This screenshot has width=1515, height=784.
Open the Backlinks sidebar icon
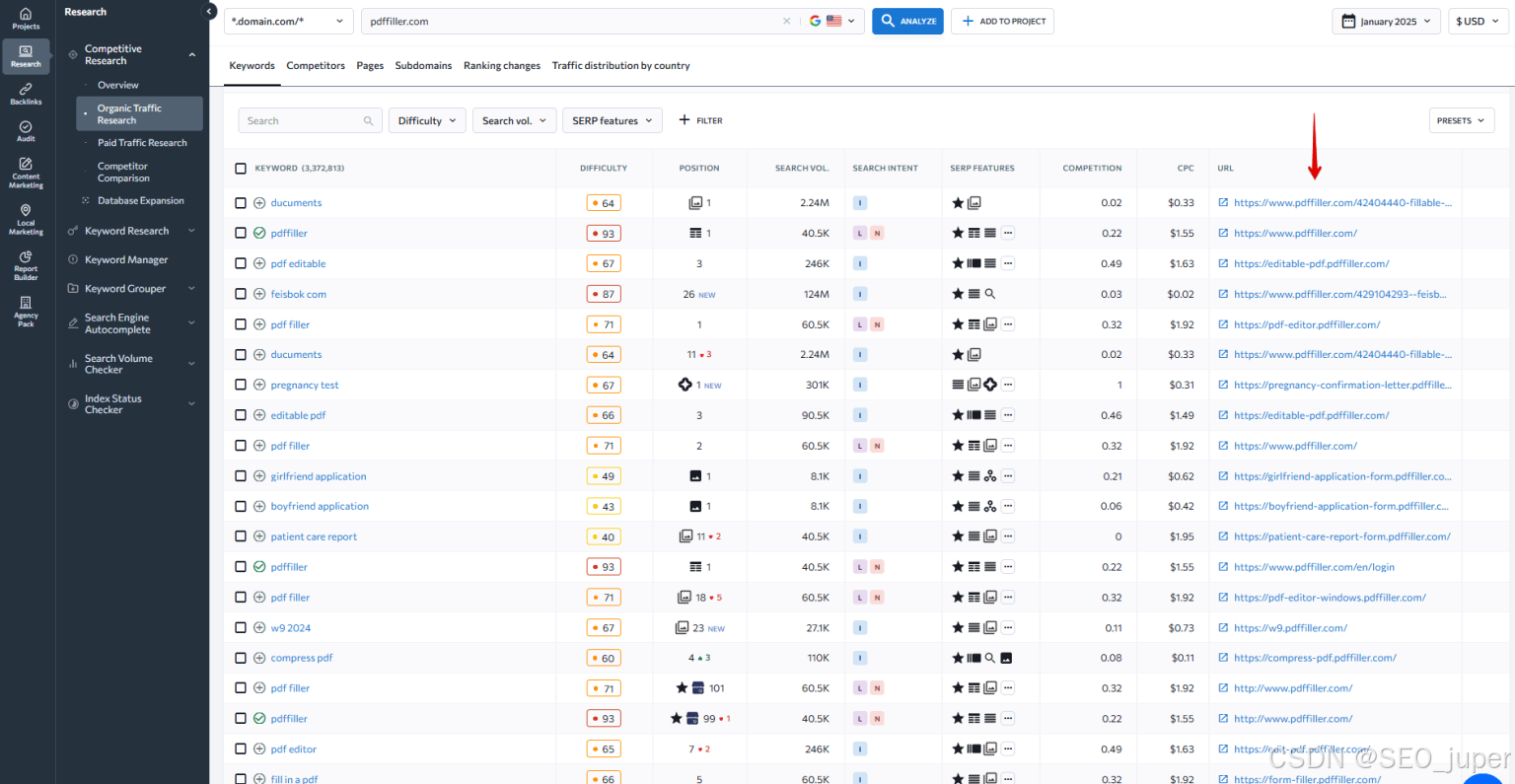26,94
